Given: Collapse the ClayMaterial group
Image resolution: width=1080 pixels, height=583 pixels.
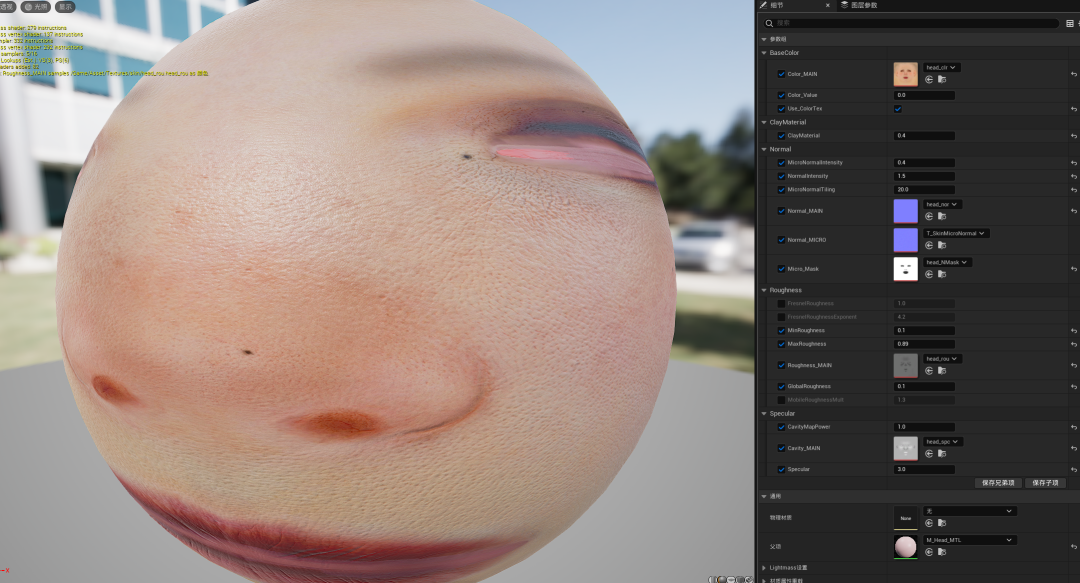Looking at the screenshot, I should 764,122.
